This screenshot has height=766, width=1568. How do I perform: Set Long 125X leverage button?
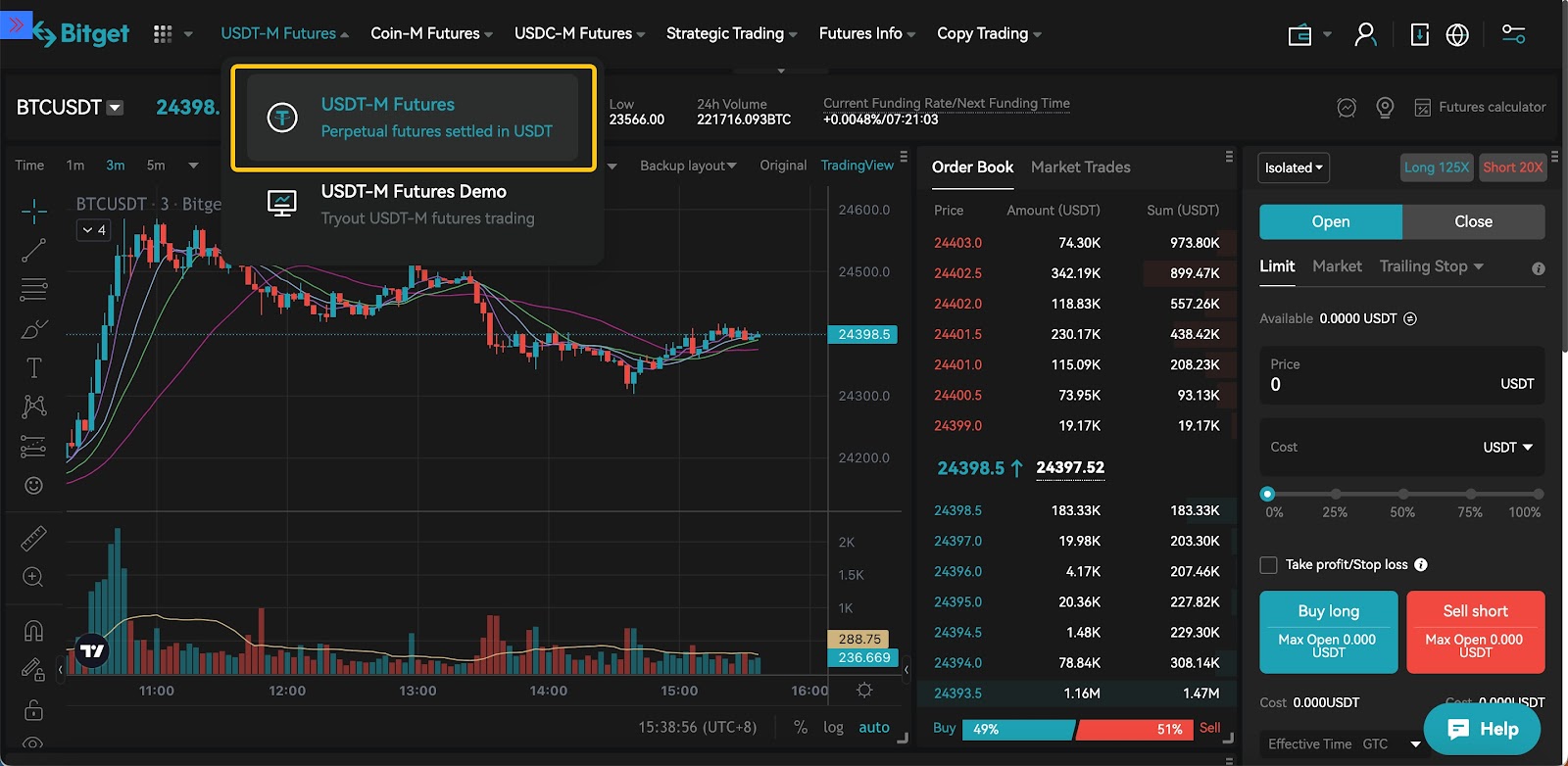[1436, 168]
